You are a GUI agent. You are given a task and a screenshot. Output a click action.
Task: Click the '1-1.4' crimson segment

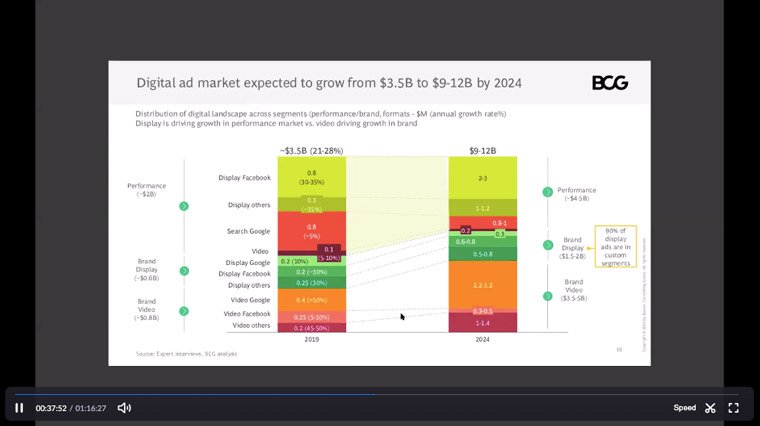click(x=483, y=323)
